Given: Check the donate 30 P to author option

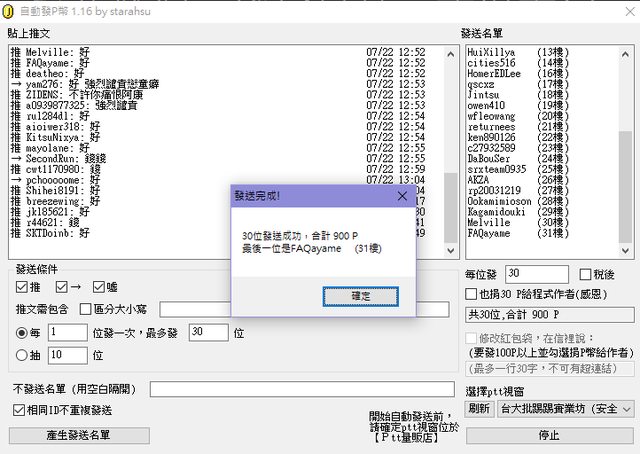Looking at the screenshot, I should pos(472,294).
